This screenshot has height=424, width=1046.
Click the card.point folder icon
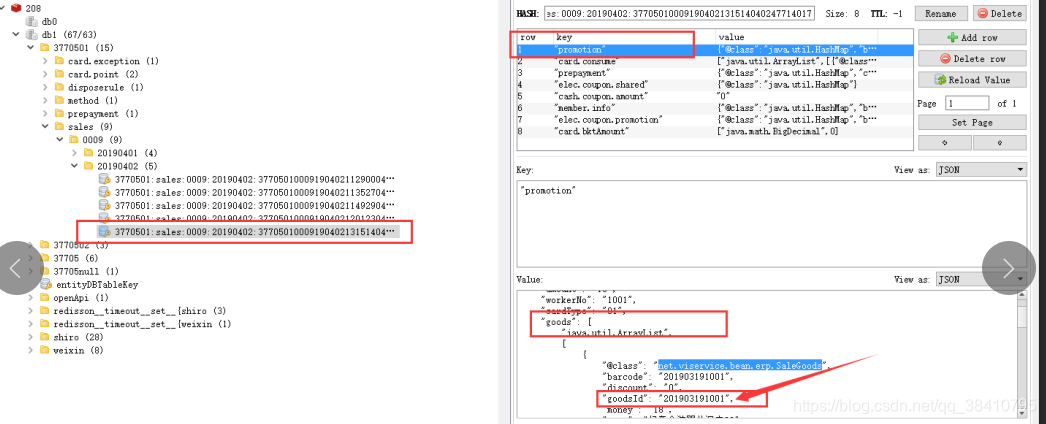[x=59, y=74]
